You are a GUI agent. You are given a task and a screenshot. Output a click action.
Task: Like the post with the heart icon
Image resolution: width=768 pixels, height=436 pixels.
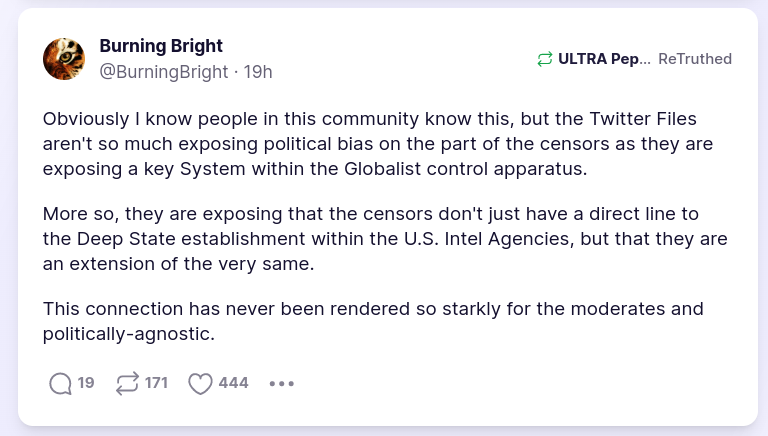200,384
